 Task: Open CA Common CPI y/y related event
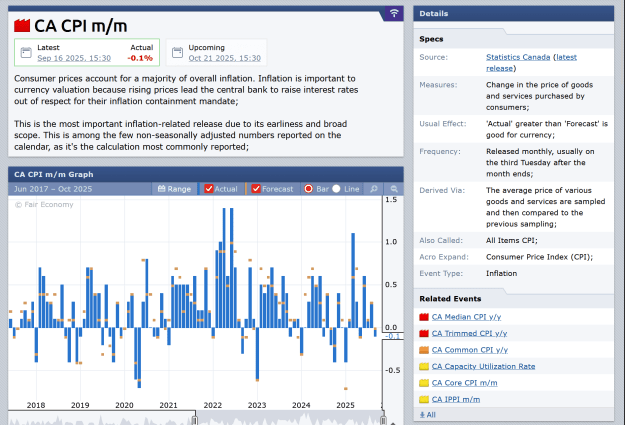coord(470,350)
